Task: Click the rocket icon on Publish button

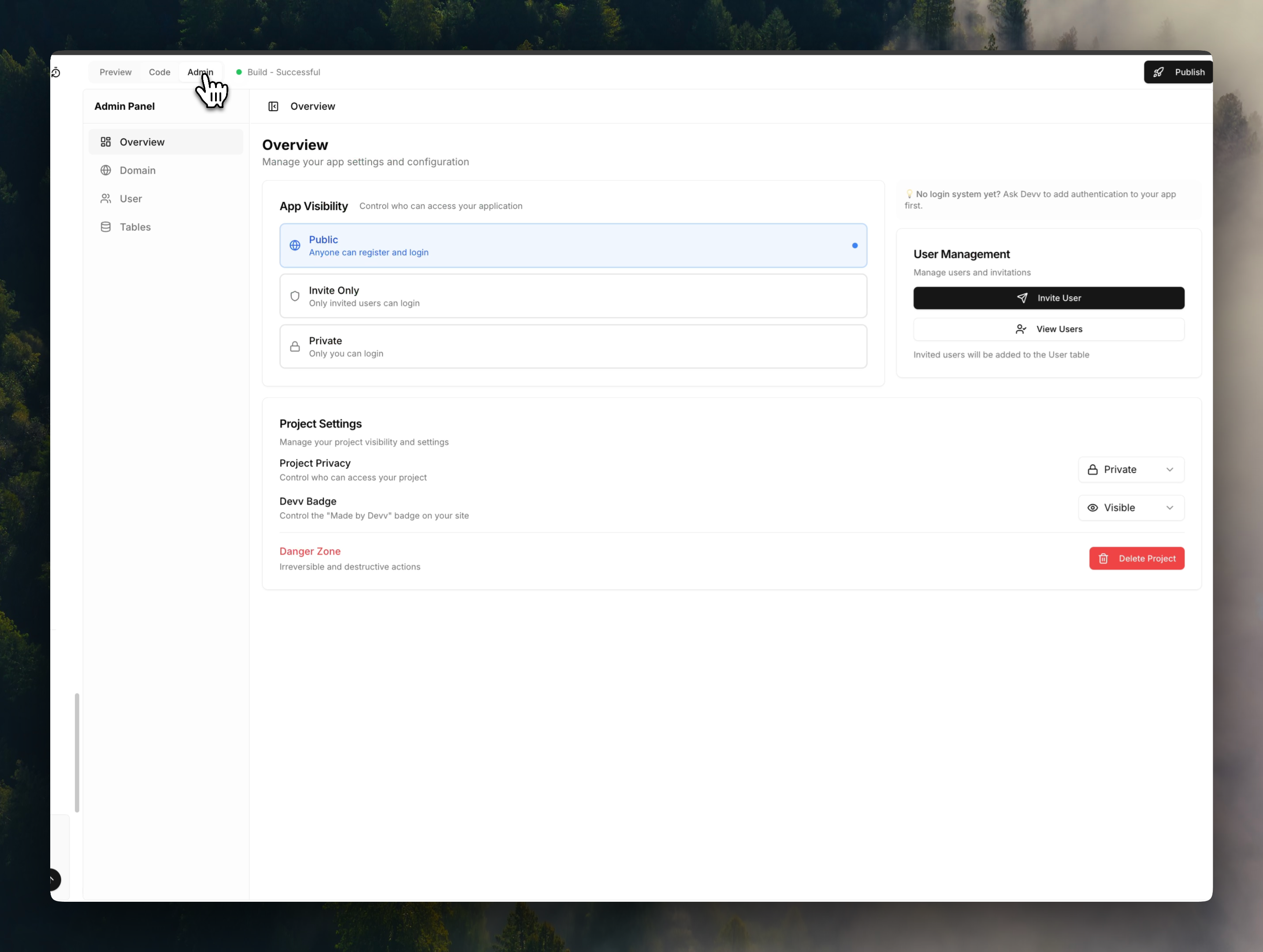Action: [x=1159, y=72]
